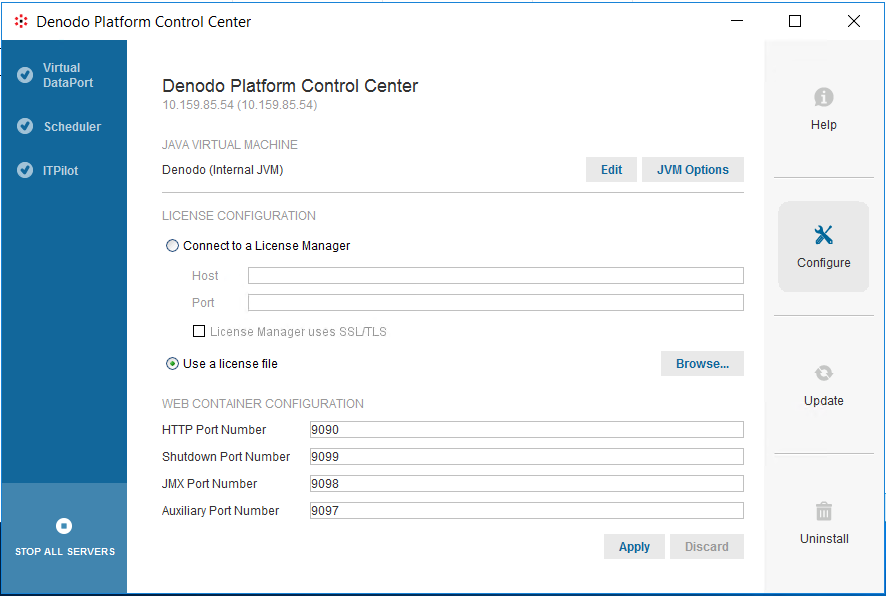Click the ITPilot checkmark status icon
This screenshot has height=596, width=886.
tap(25, 170)
